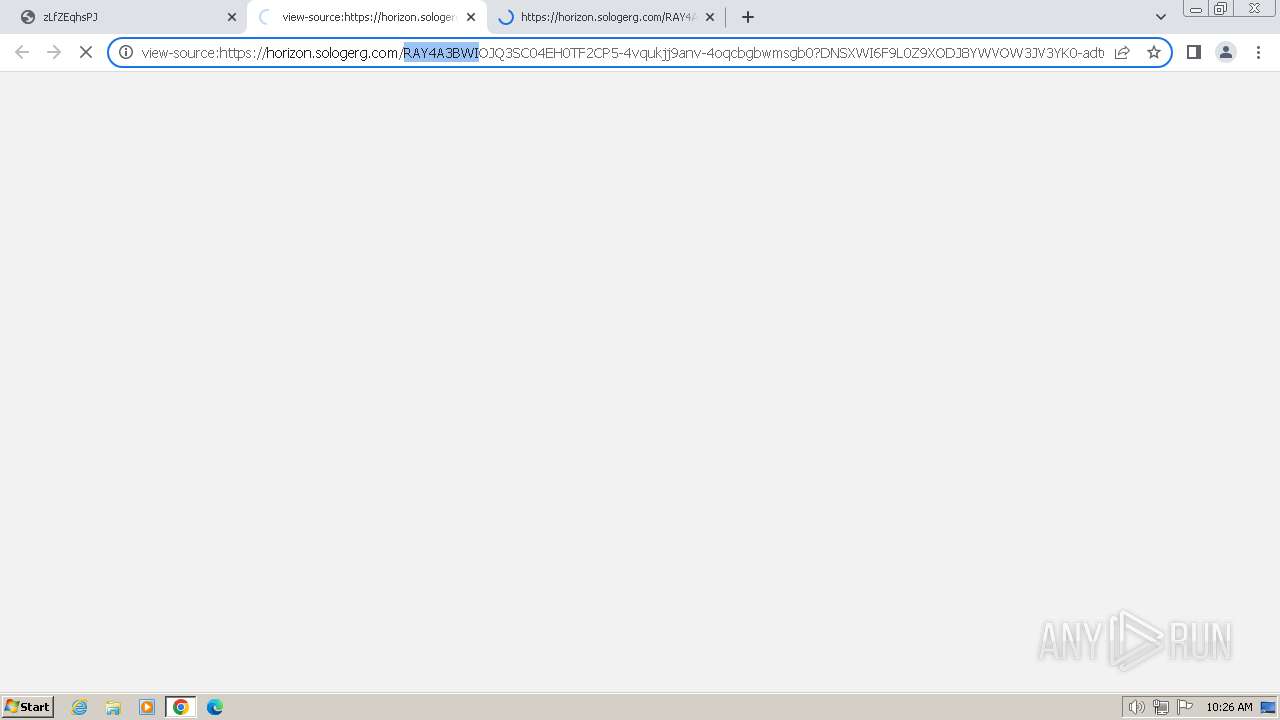Screen dimensions: 1280x720
Task: Stop loading this page
Action: pos(86,52)
